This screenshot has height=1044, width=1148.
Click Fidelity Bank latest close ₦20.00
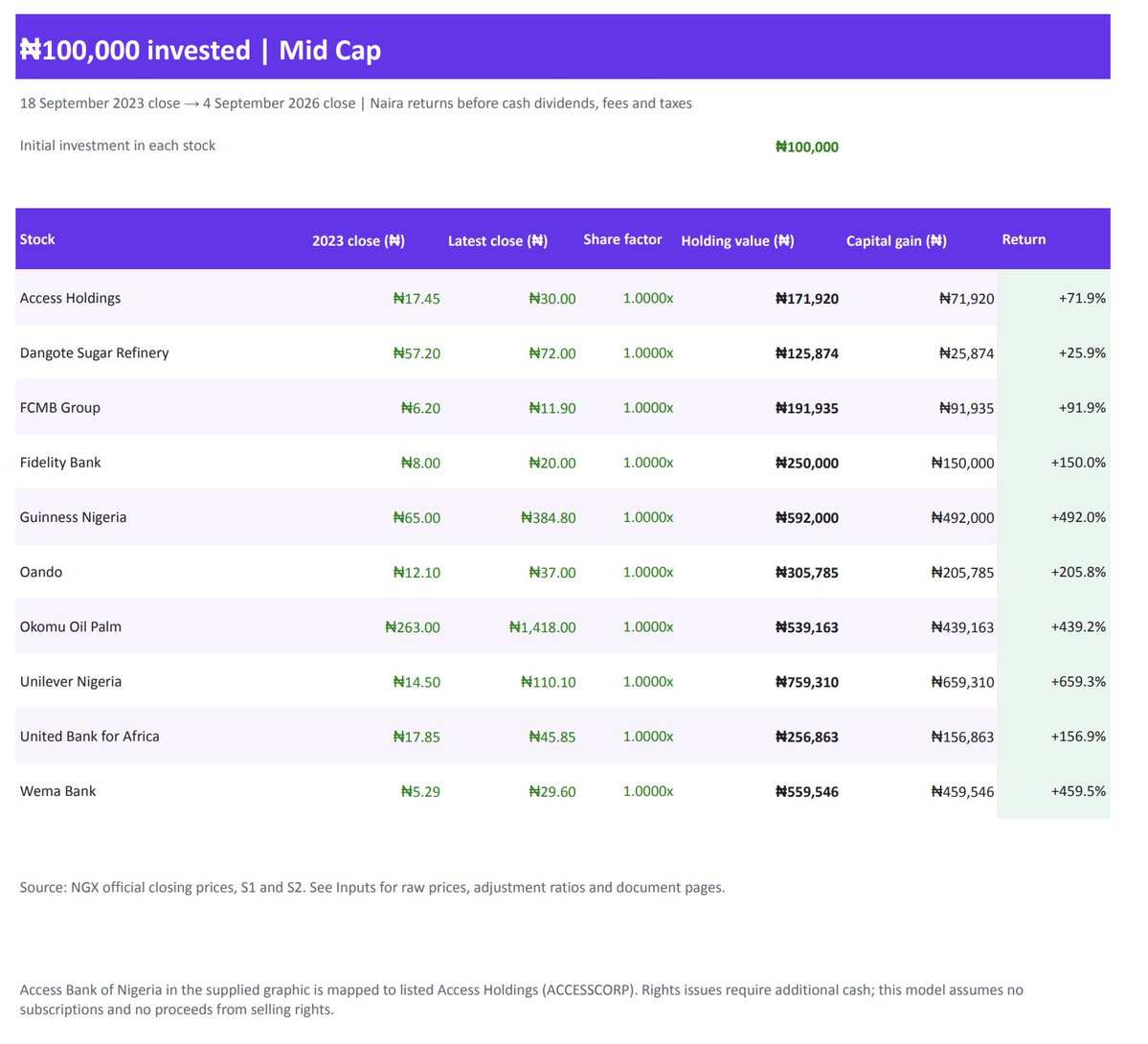[552, 463]
